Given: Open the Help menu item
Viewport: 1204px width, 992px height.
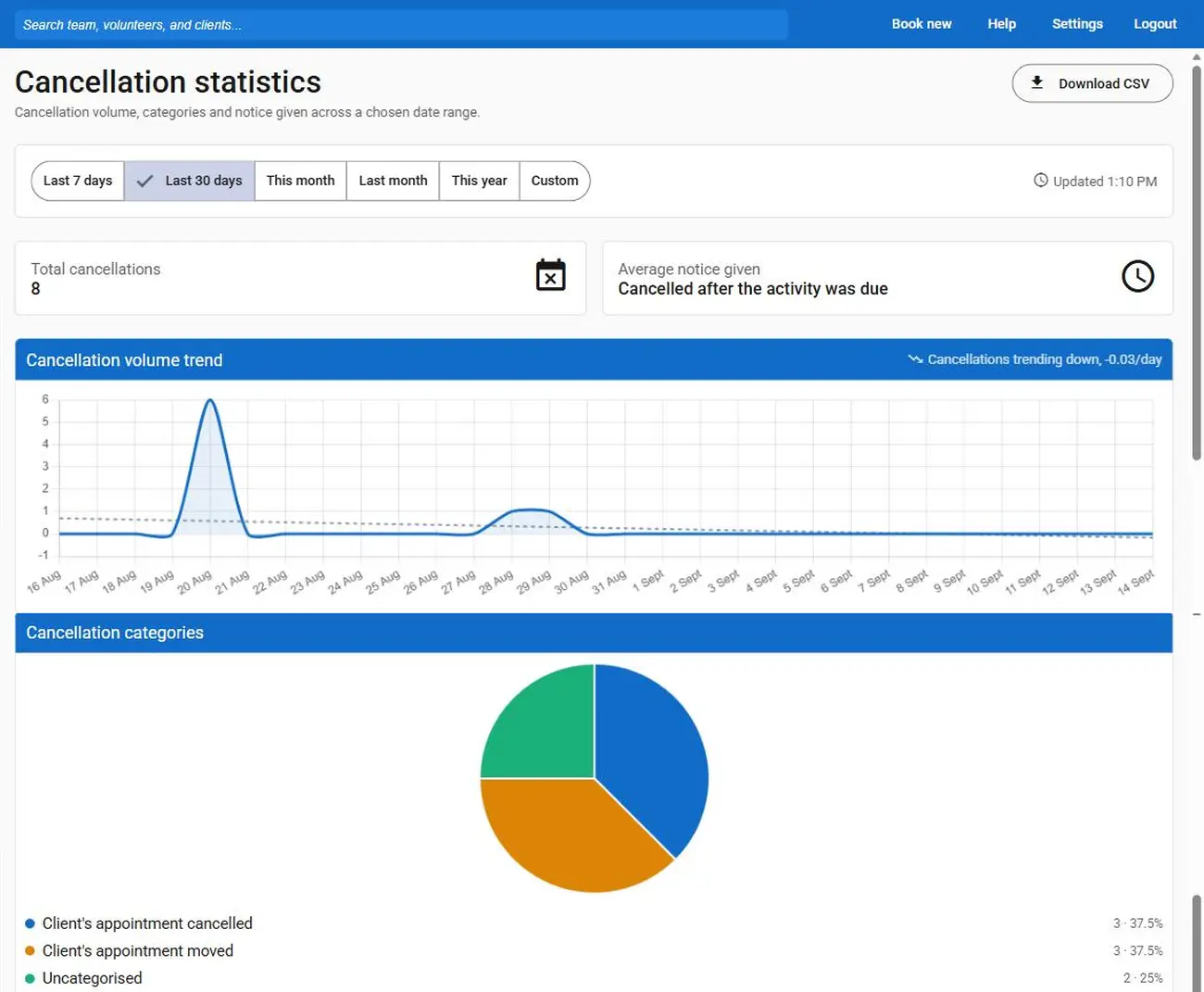Looking at the screenshot, I should pyautogui.click(x=1001, y=24).
